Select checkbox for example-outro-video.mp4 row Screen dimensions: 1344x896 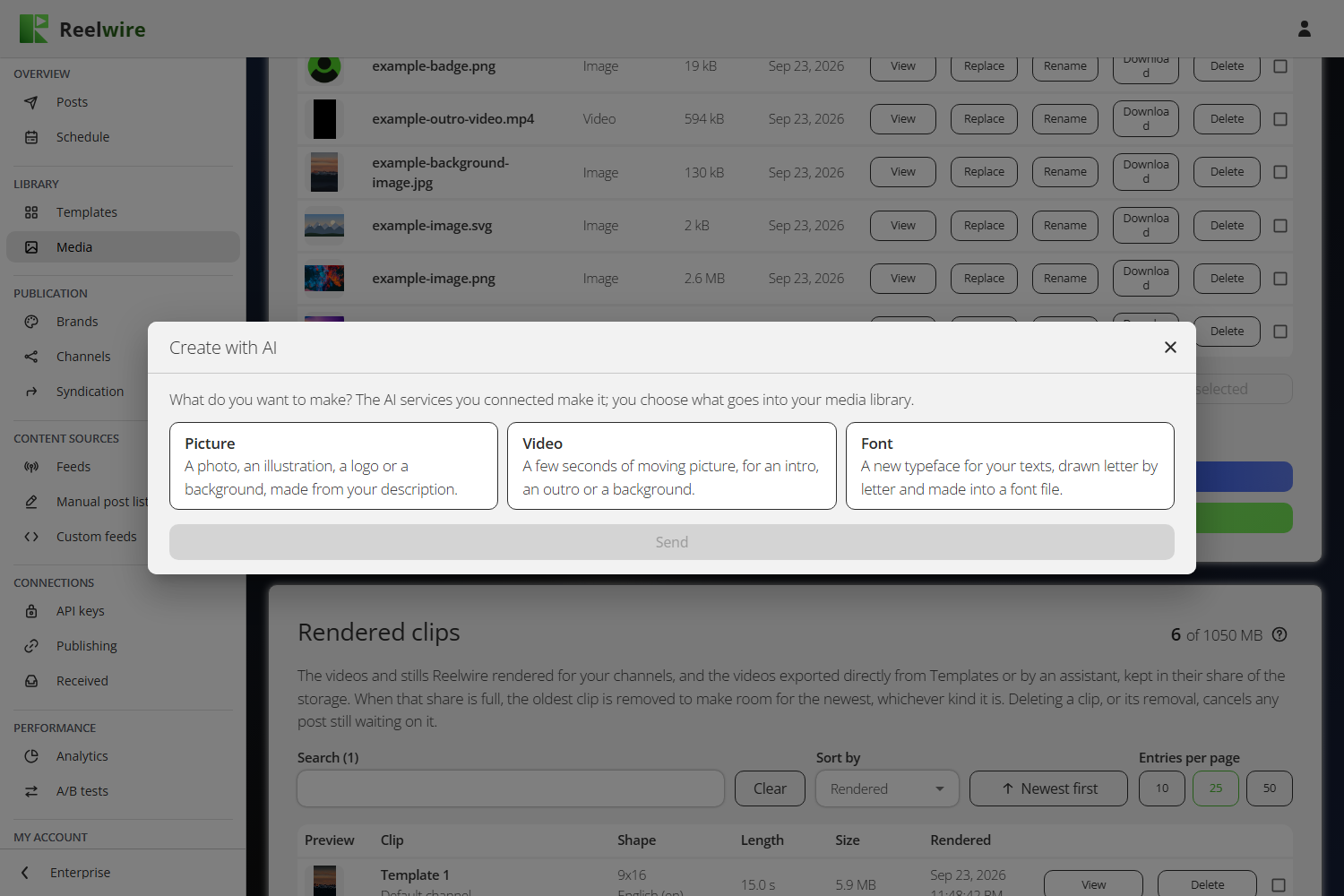1280,119
